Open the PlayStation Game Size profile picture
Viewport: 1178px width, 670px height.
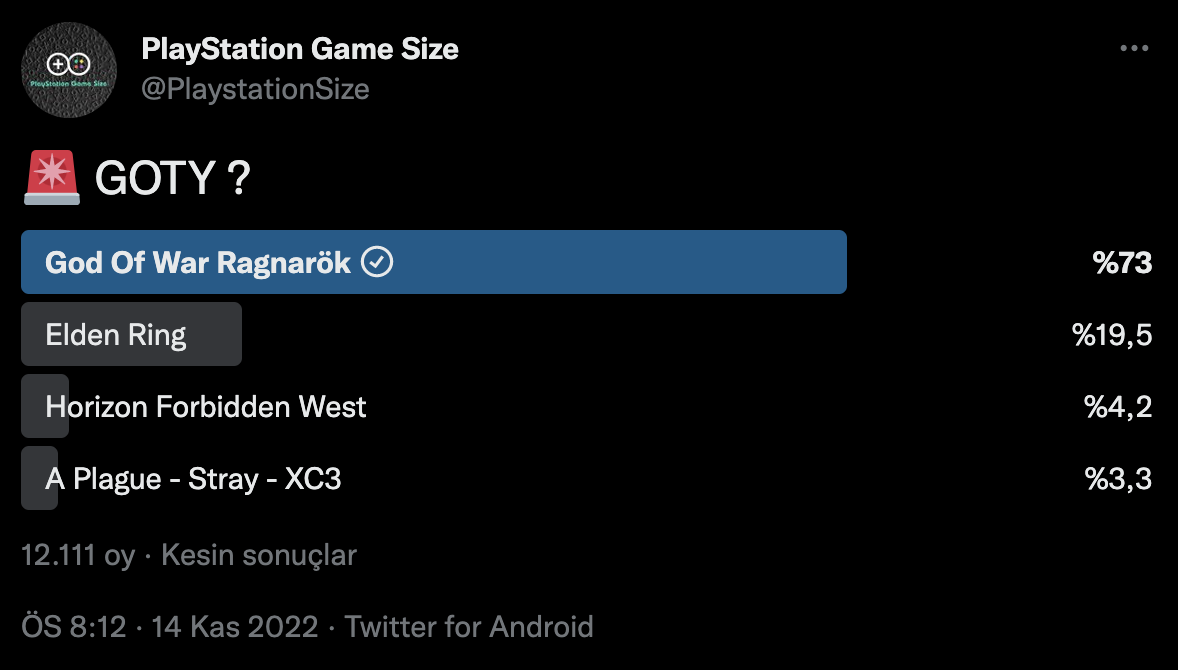(x=69, y=70)
